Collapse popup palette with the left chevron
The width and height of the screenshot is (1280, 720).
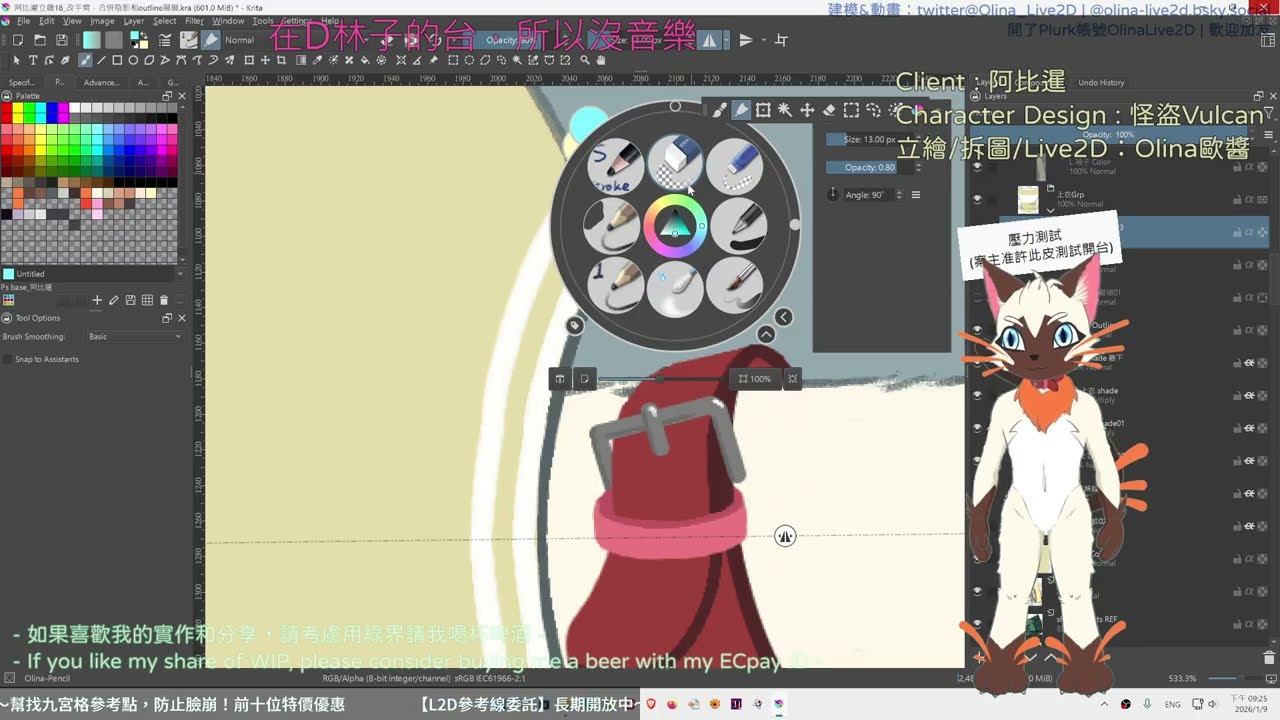[784, 317]
